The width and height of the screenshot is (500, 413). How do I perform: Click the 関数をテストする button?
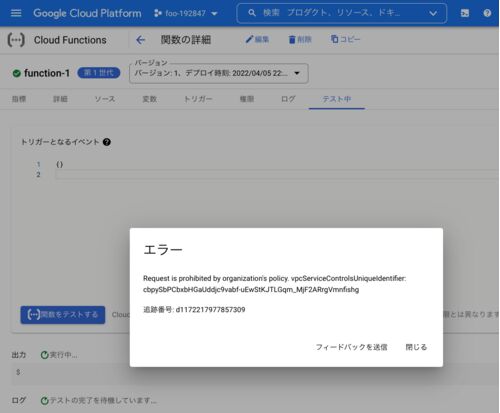click(63, 315)
